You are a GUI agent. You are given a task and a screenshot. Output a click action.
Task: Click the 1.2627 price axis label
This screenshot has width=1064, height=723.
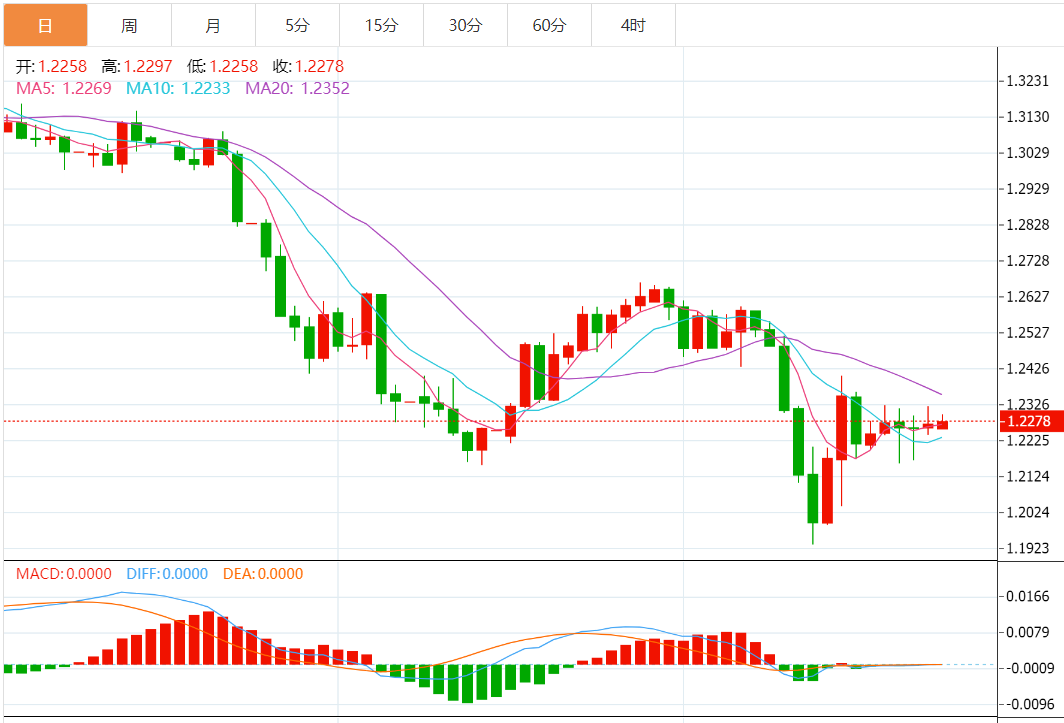click(x=1027, y=297)
